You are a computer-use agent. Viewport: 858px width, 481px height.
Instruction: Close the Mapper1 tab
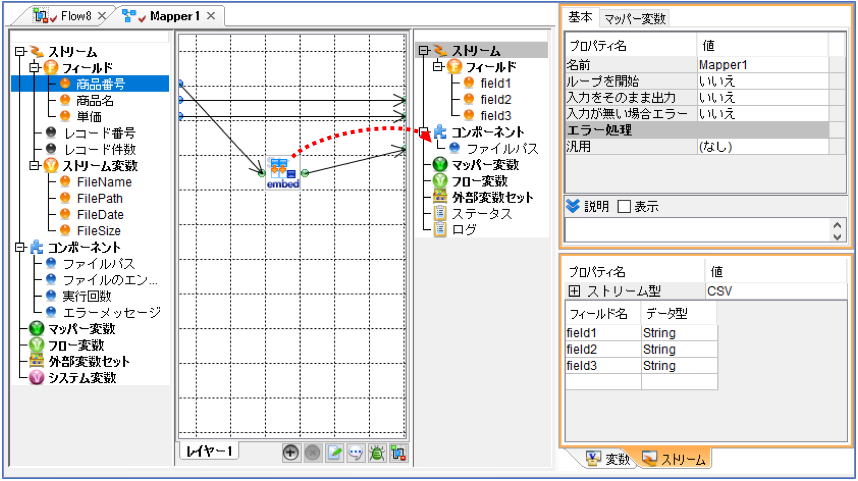(211, 16)
